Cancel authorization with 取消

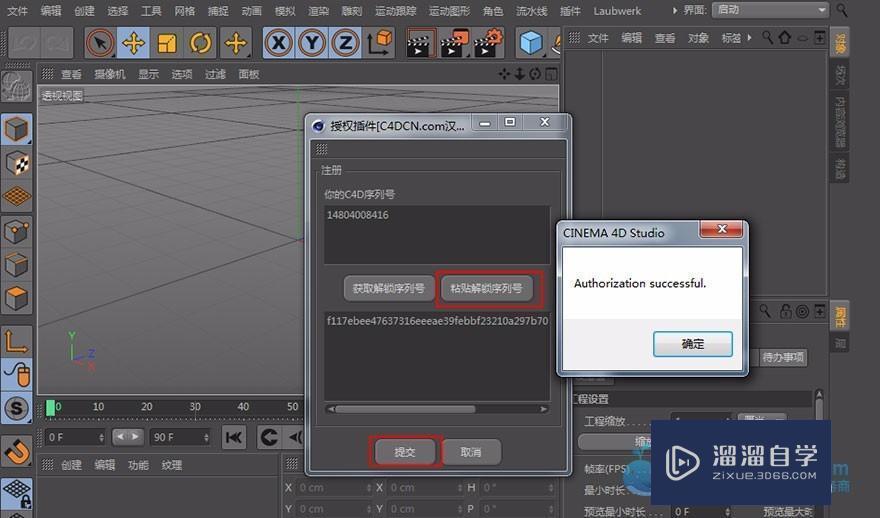[470, 452]
